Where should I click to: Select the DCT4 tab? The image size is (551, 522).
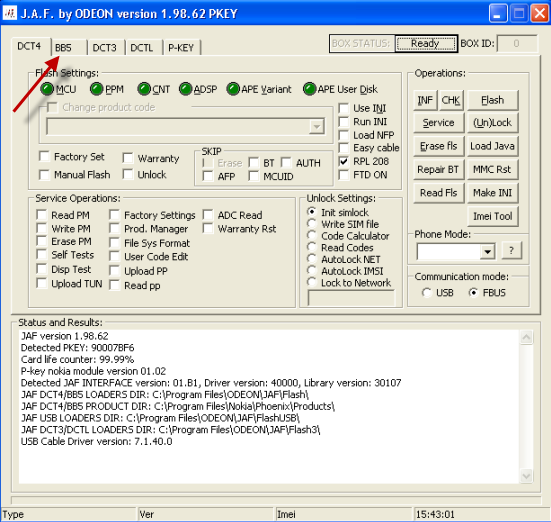[x=31, y=46]
